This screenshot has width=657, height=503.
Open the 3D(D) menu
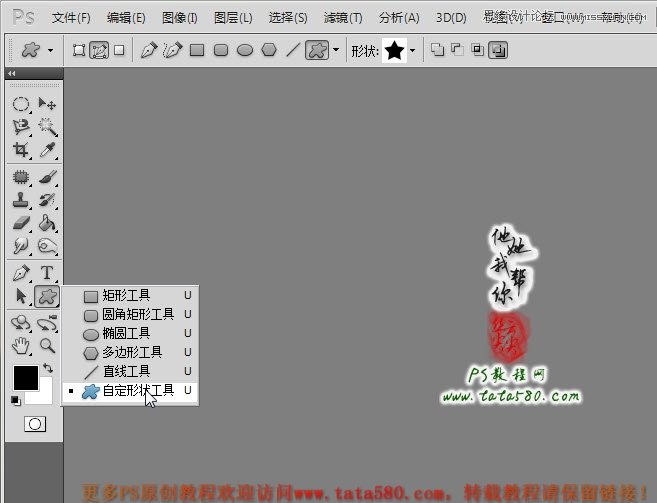tap(451, 18)
